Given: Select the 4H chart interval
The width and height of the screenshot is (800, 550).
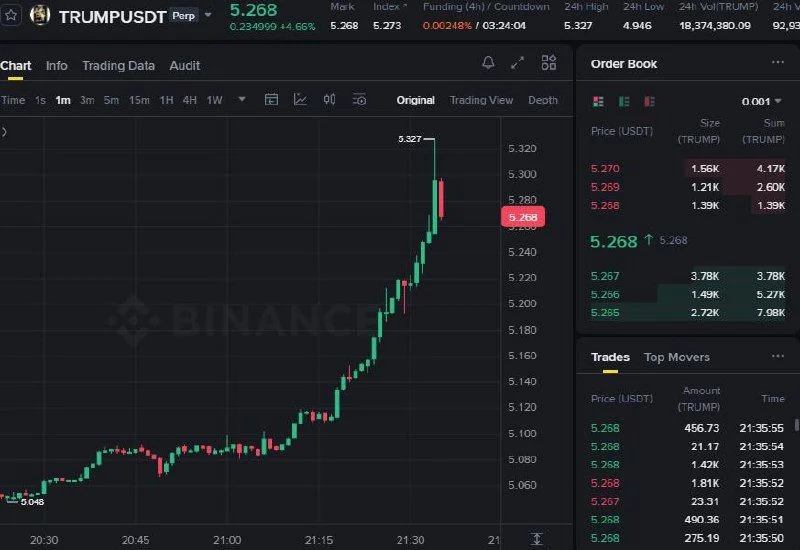Looking at the screenshot, I should [x=190, y=100].
